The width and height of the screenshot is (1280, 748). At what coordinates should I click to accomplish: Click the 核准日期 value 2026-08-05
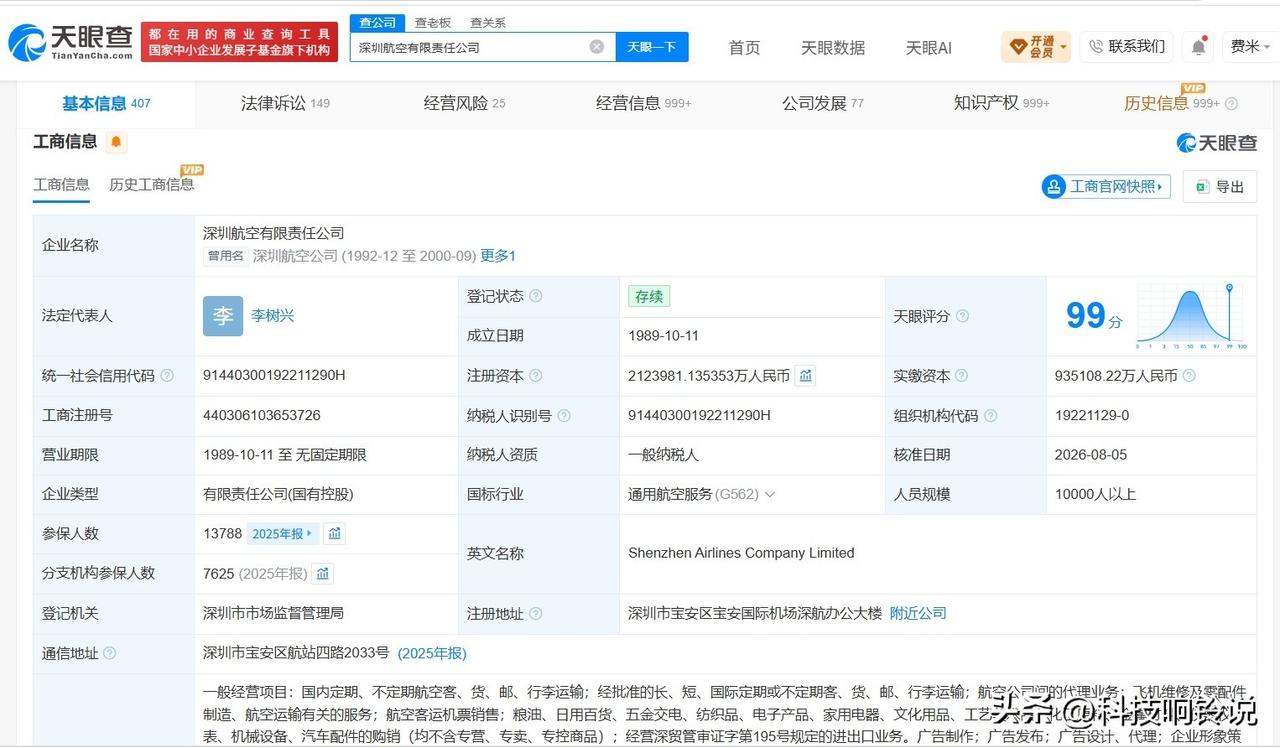click(x=1091, y=455)
